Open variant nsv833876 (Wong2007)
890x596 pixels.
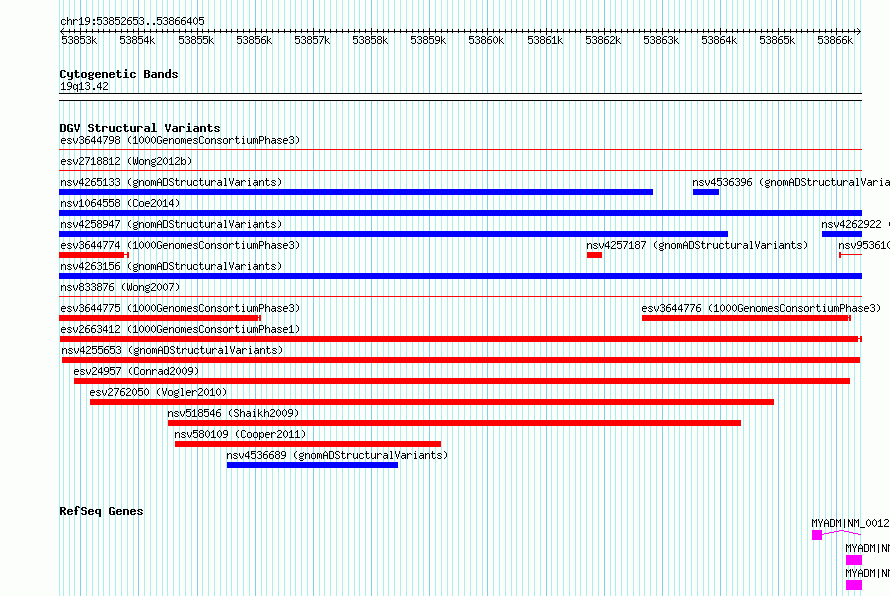[x=120, y=287]
